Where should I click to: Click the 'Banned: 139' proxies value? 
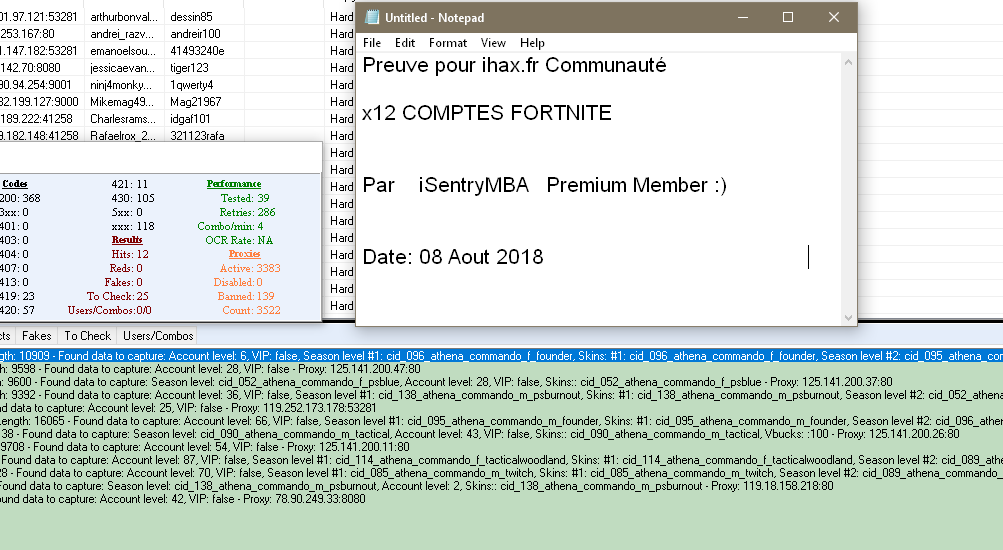(x=246, y=296)
